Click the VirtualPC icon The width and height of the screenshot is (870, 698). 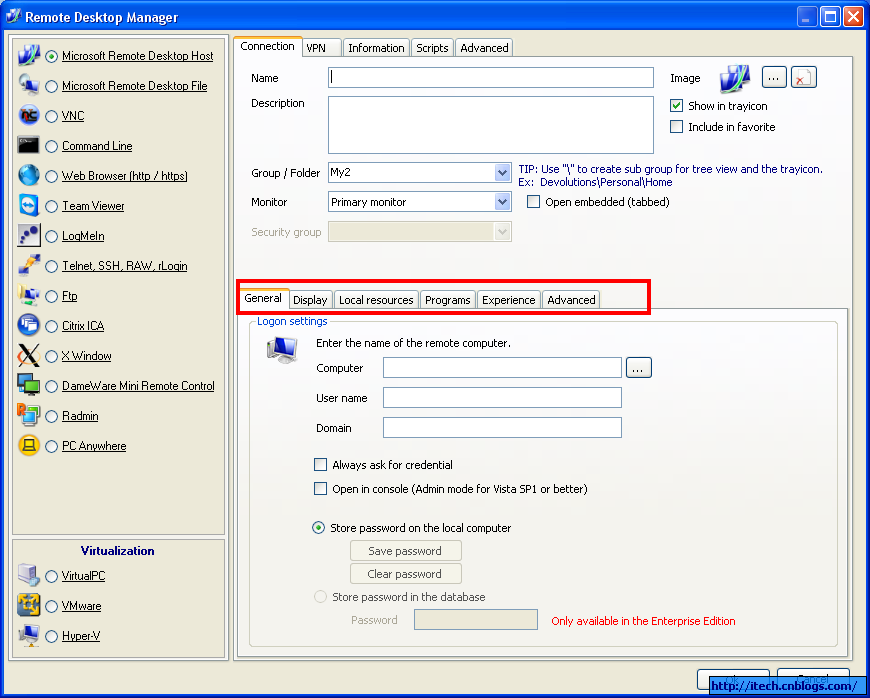point(29,575)
